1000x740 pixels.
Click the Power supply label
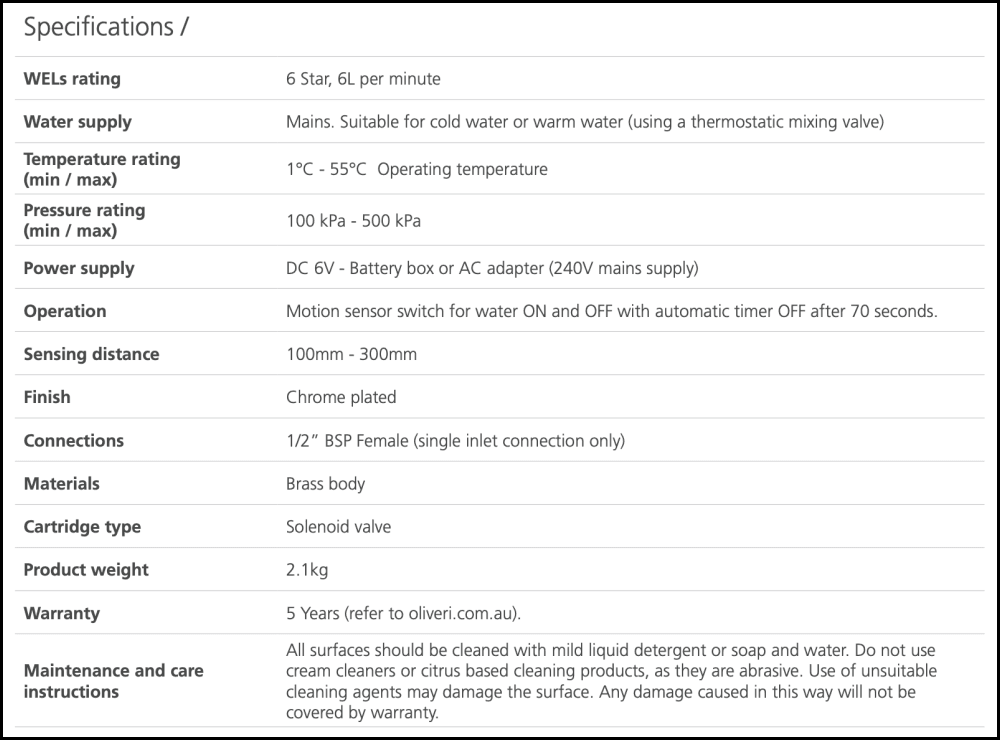[78, 268]
